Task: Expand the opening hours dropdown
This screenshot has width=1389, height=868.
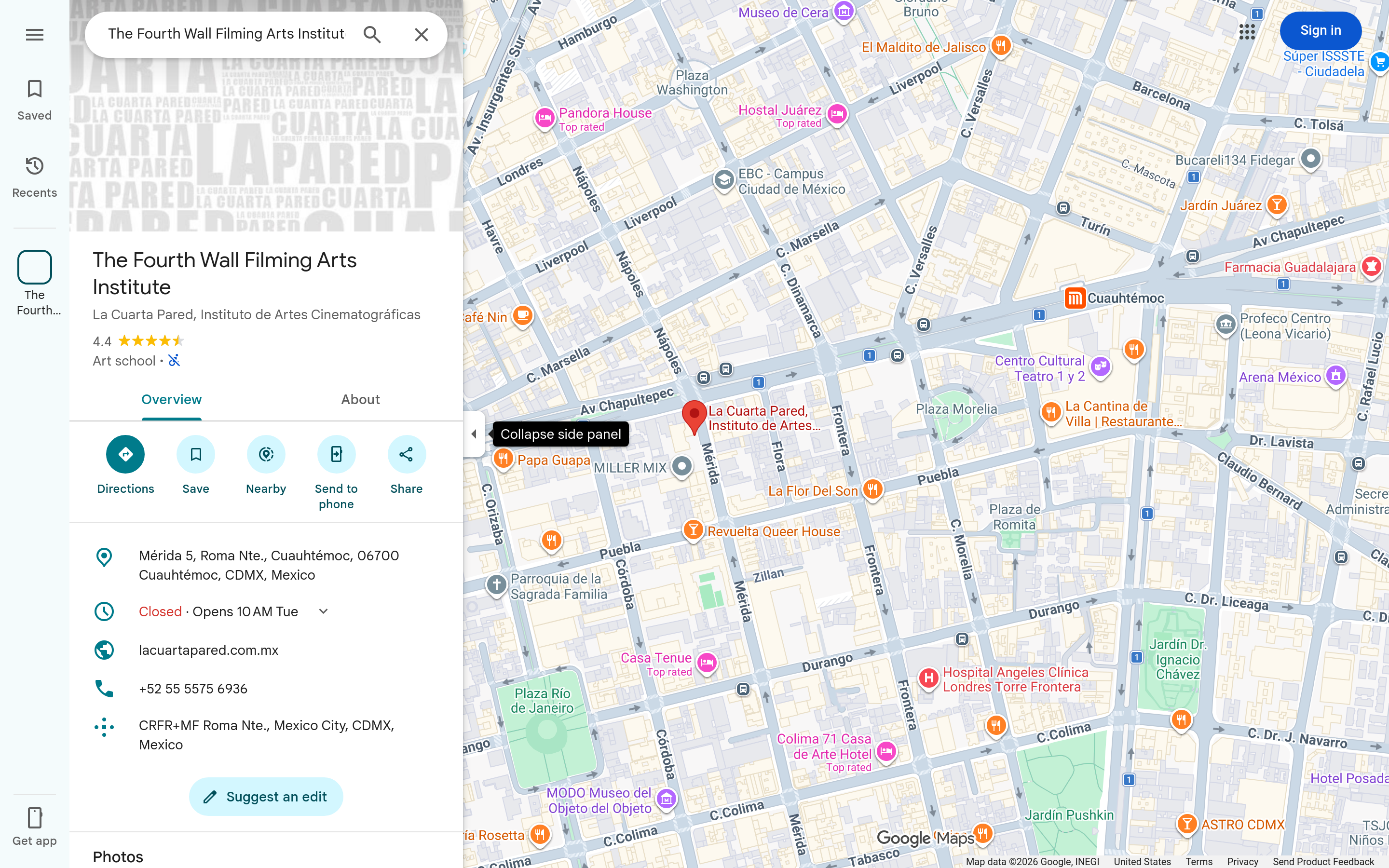Action: pos(323,611)
